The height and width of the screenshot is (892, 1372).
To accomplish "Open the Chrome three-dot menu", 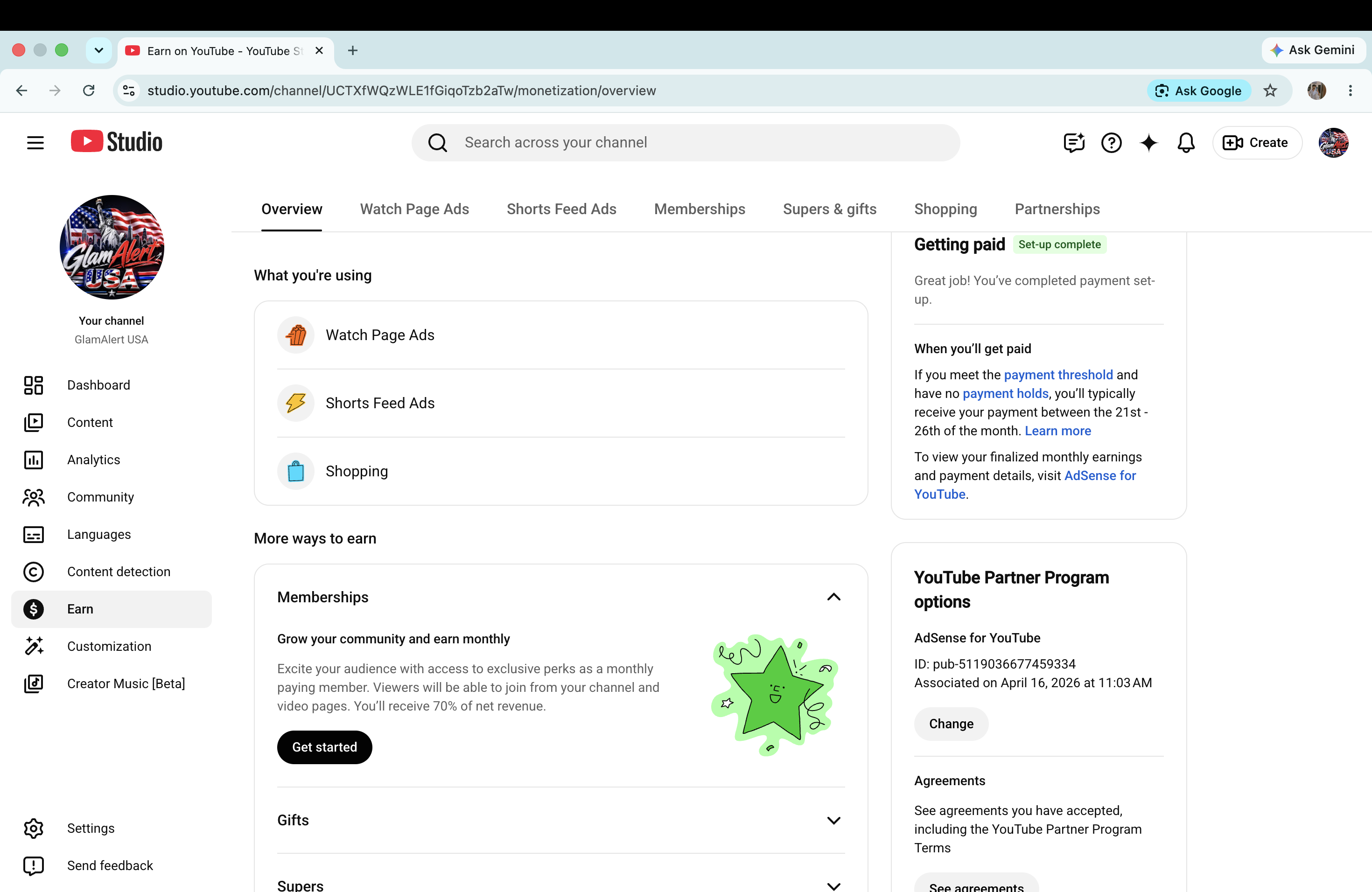I will pyautogui.click(x=1350, y=91).
